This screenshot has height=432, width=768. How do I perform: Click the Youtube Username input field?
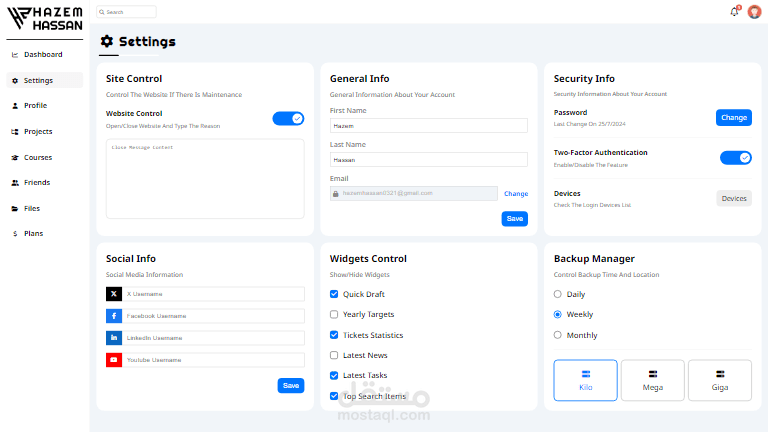tap(213, 360)
